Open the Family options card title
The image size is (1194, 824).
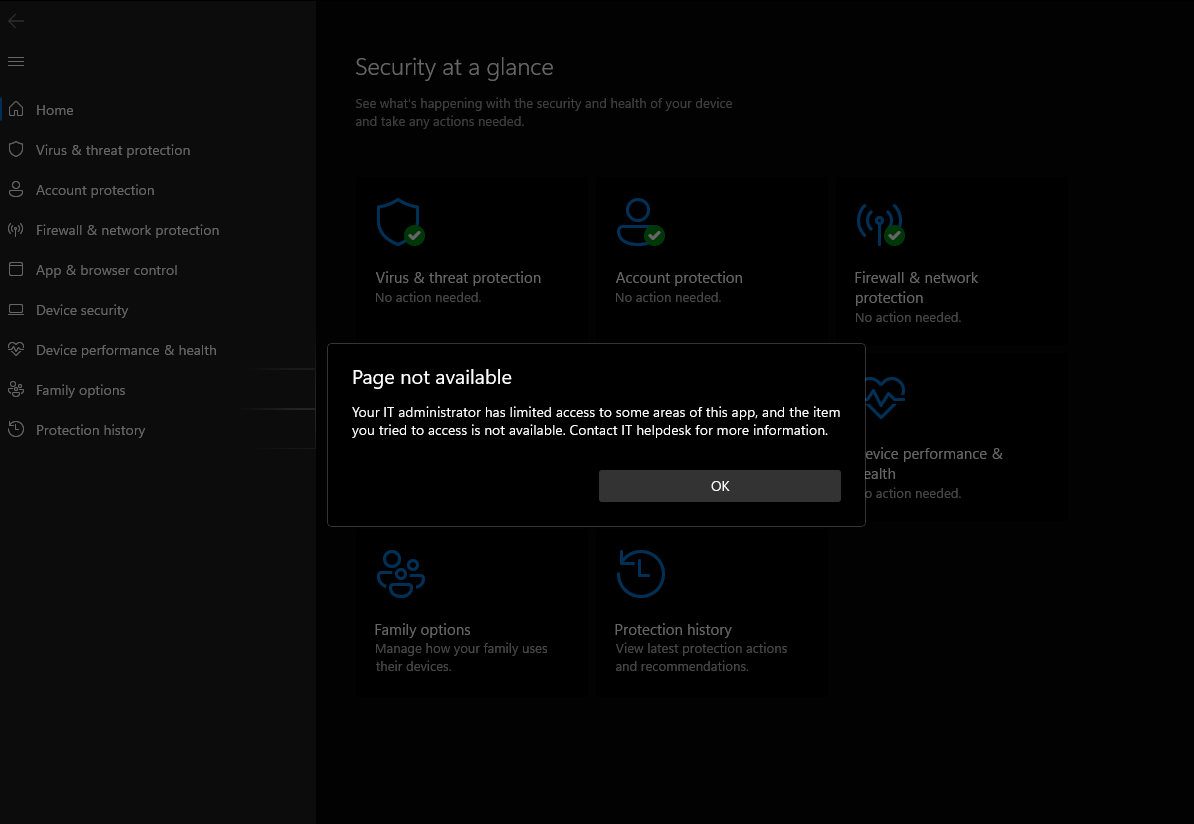click(422, 630)
